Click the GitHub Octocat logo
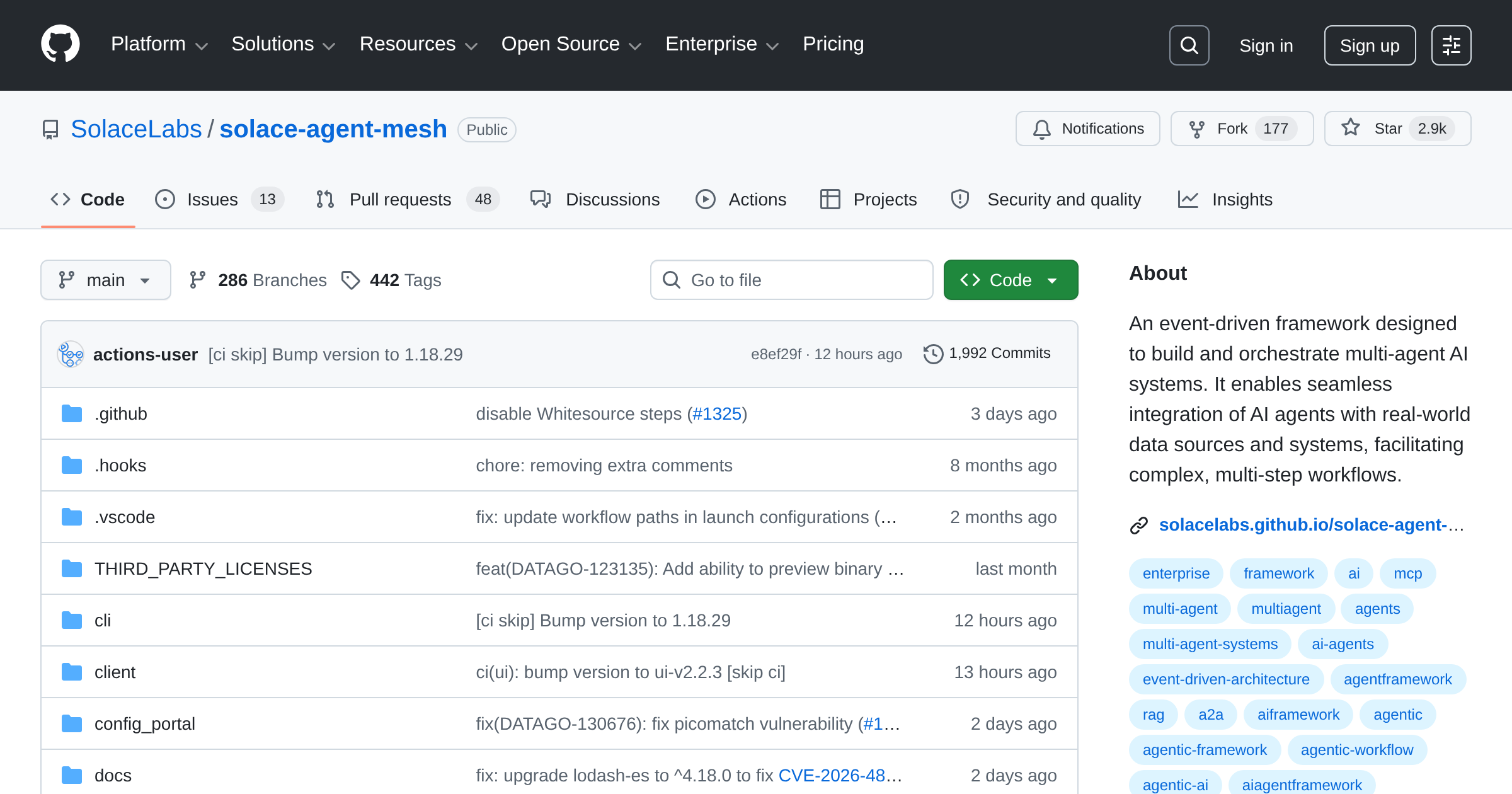 [x=60, y=44]
